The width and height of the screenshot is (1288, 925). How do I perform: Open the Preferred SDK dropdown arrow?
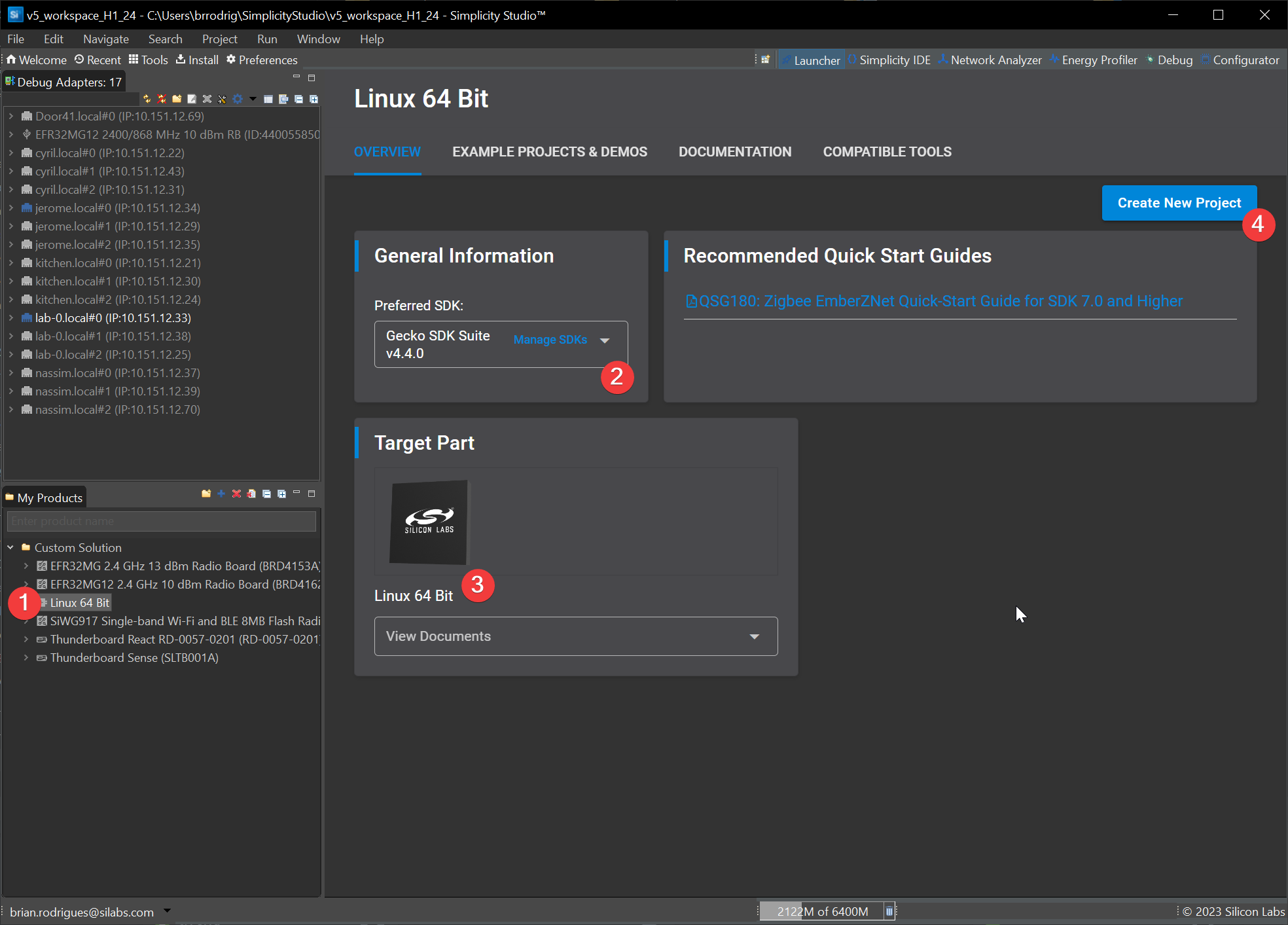click(x=605, y=340)
